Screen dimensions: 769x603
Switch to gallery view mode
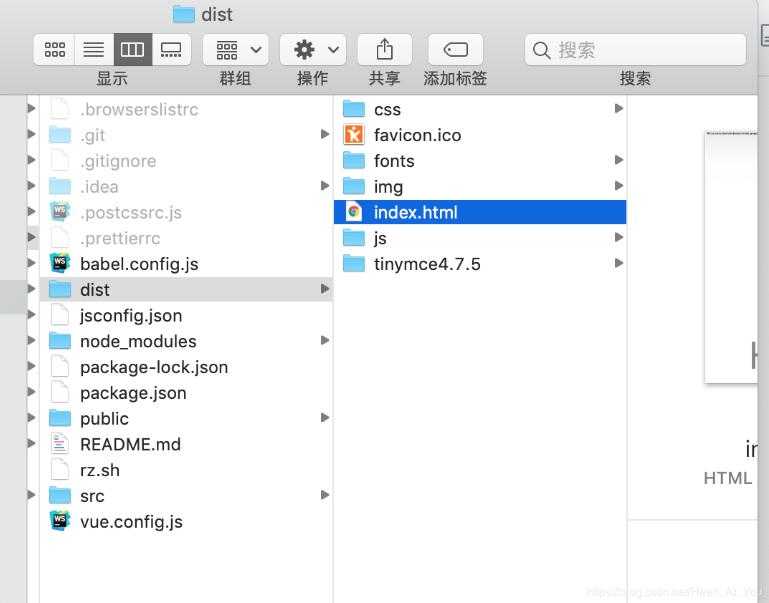tap(171, 49)
